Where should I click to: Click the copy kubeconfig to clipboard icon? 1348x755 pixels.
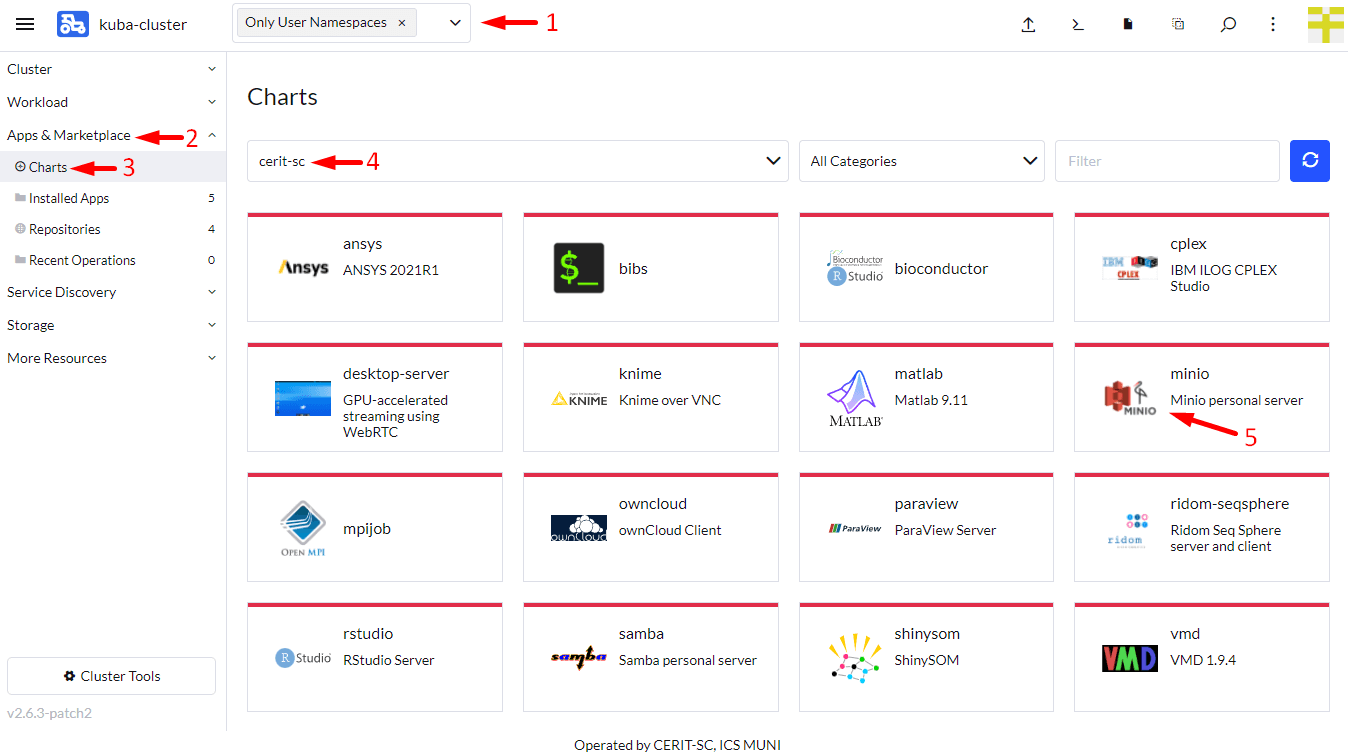[x=1178, y=25]
